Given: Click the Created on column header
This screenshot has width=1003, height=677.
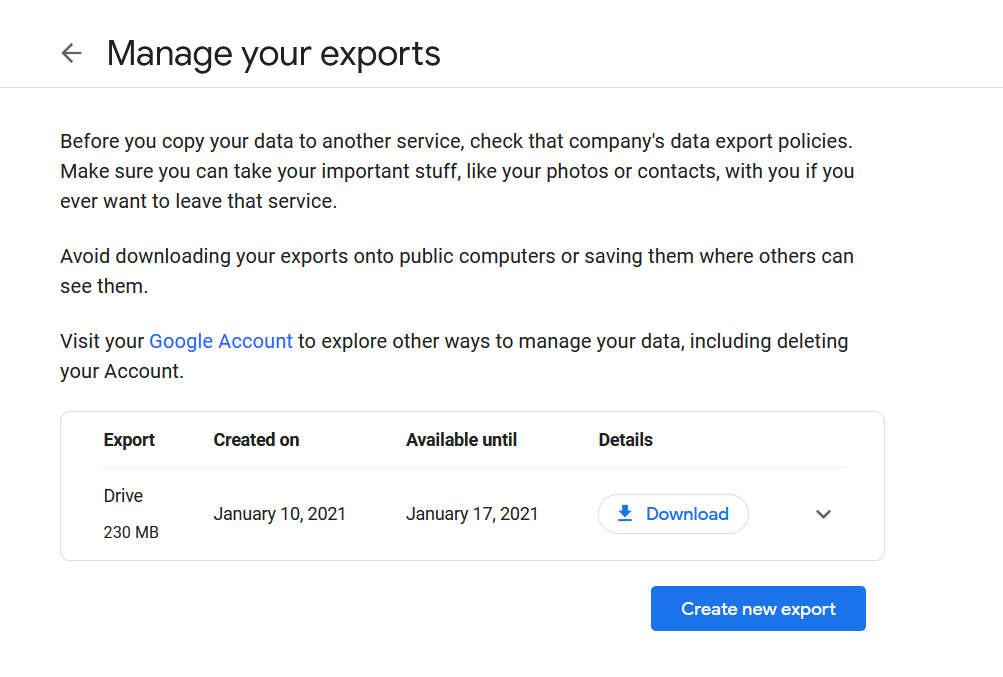Looking at the screenshot, I should 255,440.
